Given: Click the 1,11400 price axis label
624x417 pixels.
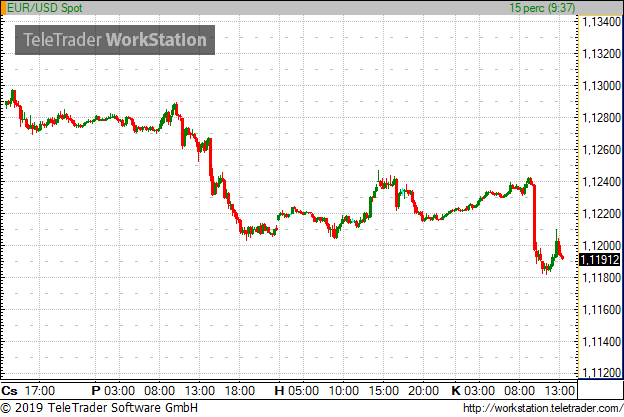Looking at the screenshot, I should coord(601,341).
